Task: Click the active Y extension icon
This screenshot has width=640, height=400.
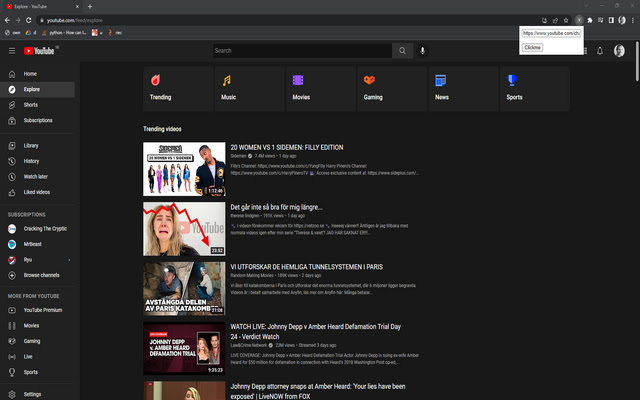Action: pyautogui.click(x=579, y=20)
